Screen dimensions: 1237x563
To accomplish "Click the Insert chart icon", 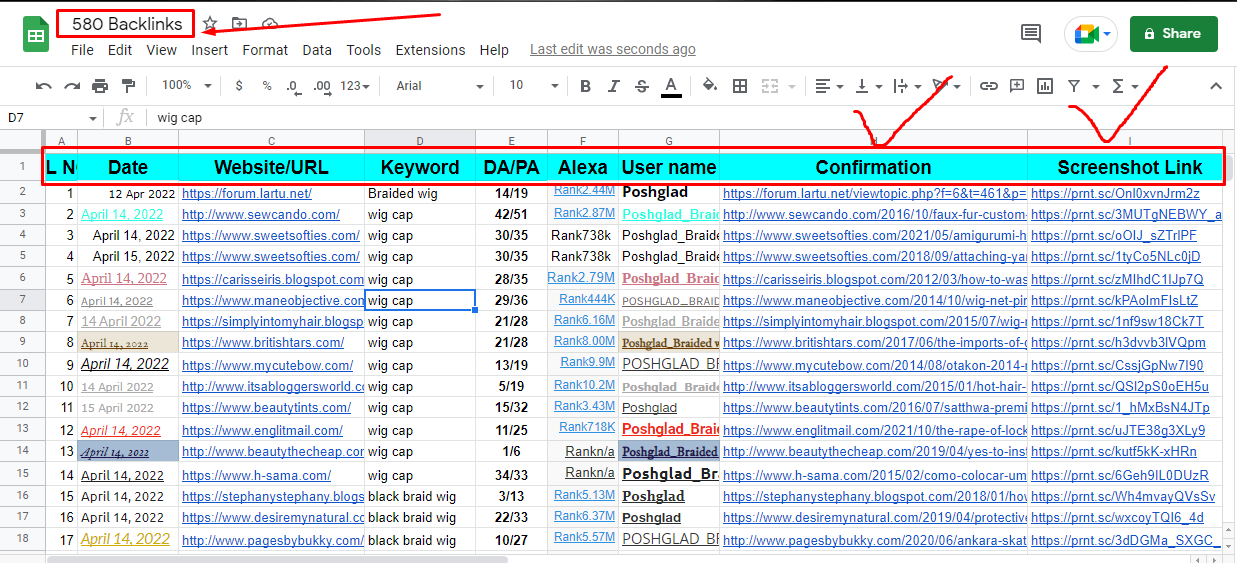I will (x=1045, y=86).
